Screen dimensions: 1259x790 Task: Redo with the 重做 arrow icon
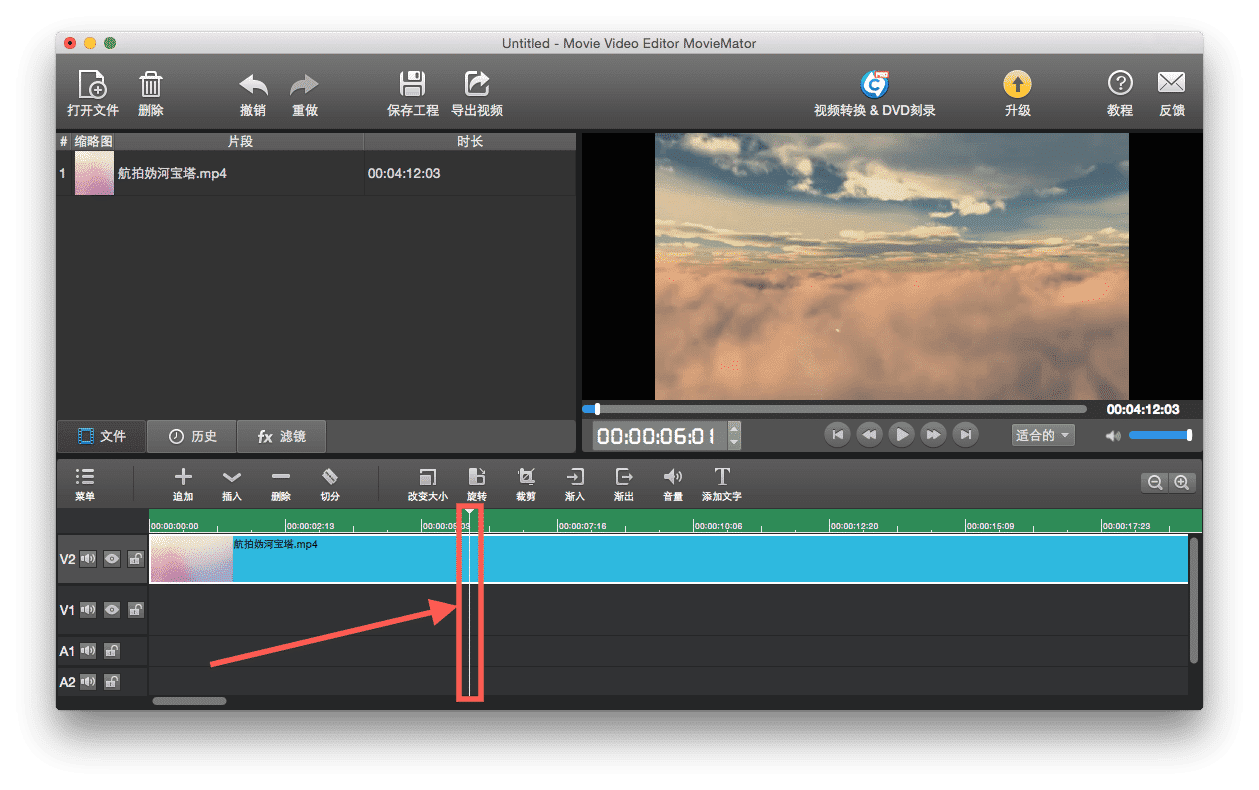pos(304,85)
